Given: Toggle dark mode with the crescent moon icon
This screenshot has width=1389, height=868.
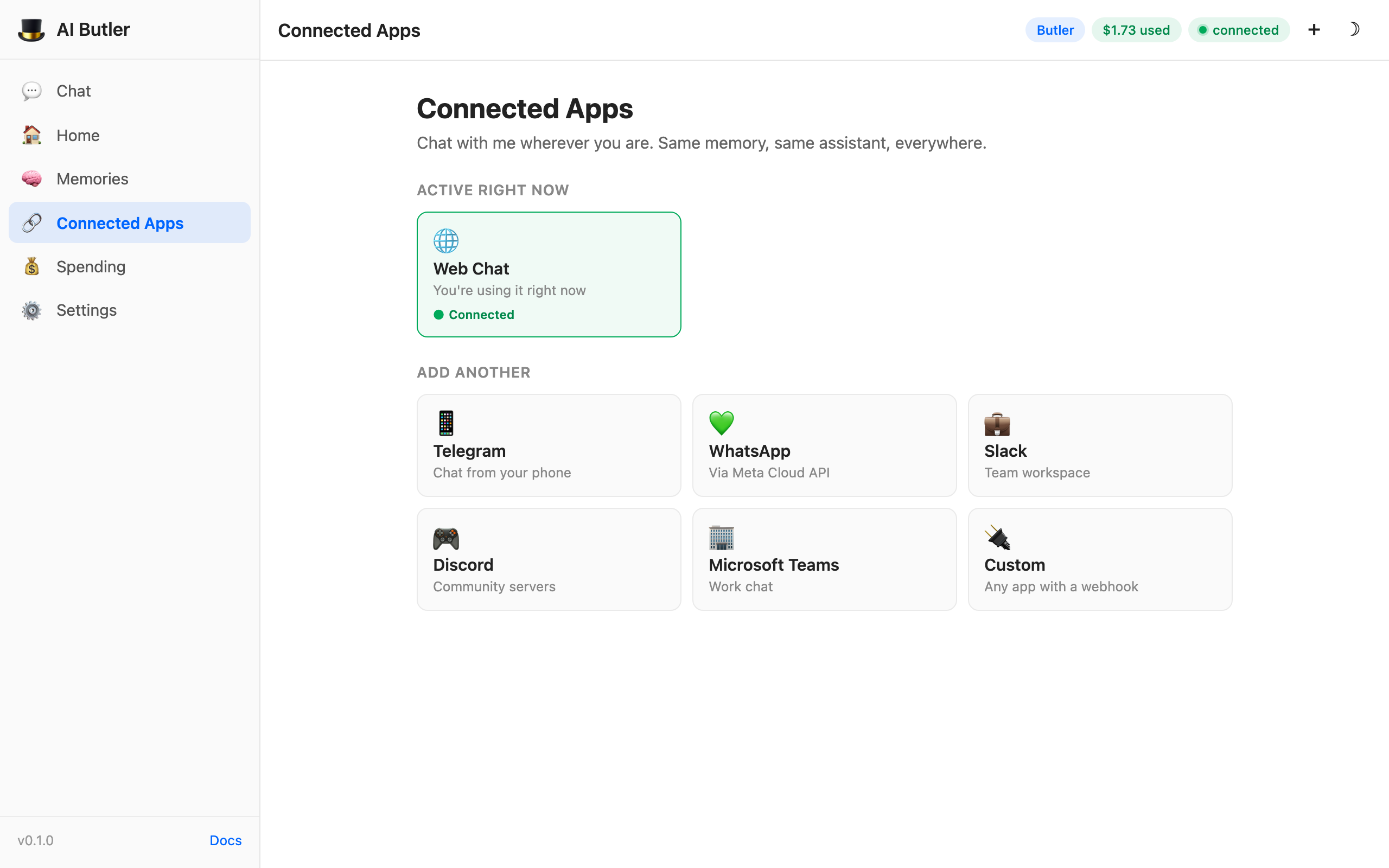Looking at the screenshot, I should [x=1355, y=29].
